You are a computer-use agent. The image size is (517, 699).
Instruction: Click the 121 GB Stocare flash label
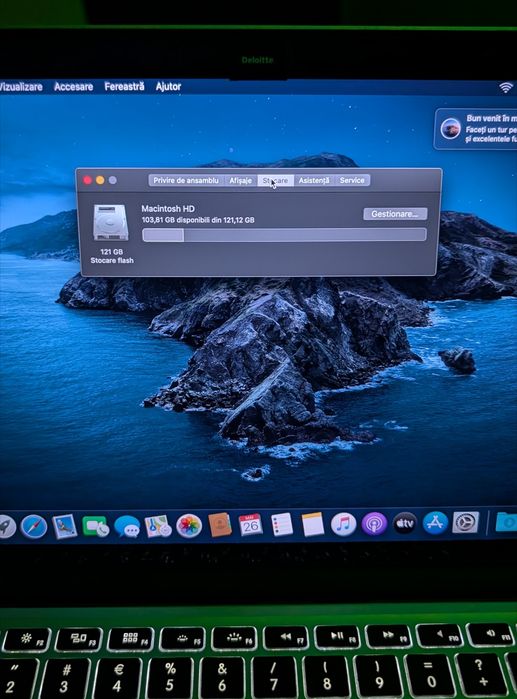click(x=111, y=256)
